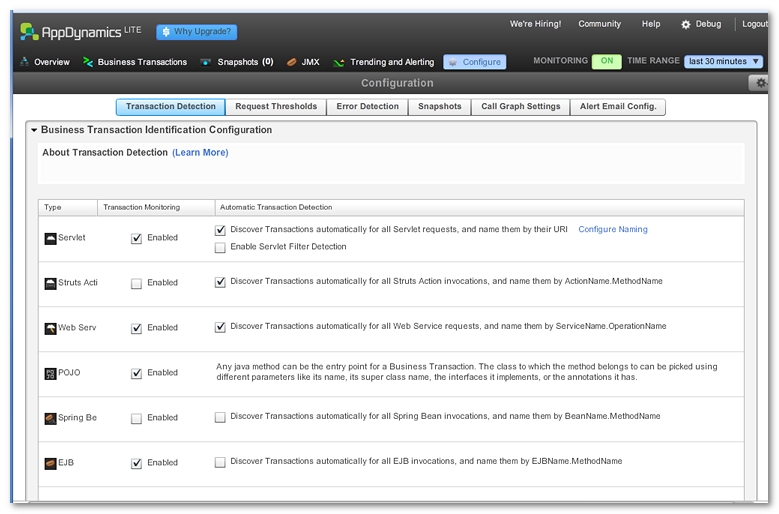Screen dimensions: 779x514
Task: Click the Why Upgrade? button
Action: point(197,32)
